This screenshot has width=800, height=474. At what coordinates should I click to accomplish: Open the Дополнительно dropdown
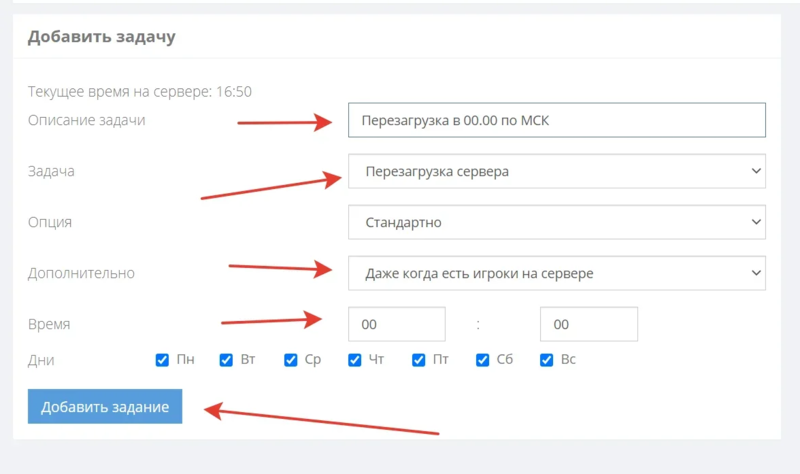(x=557, y=273)
